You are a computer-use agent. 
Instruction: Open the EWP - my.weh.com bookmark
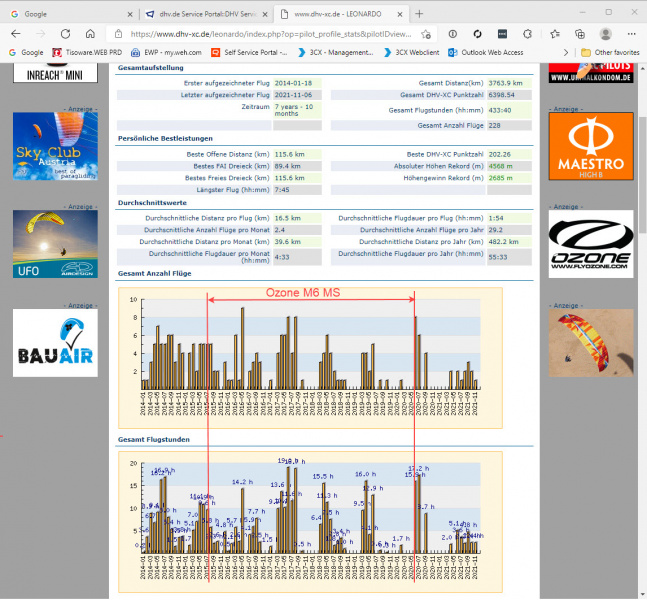pyautogui.click(x=166, y=52)
